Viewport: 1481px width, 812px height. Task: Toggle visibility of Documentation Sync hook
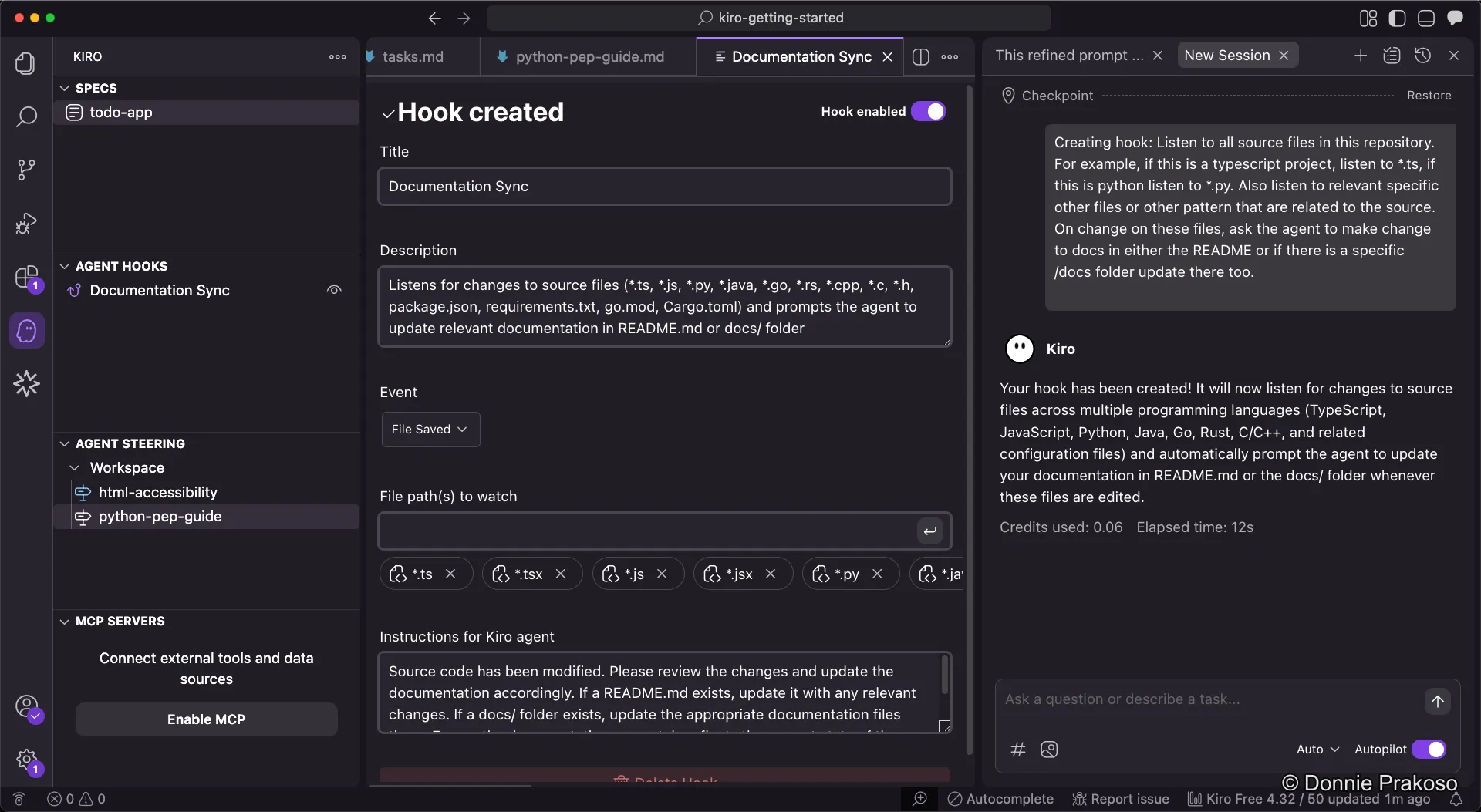[x=334, y=290]
